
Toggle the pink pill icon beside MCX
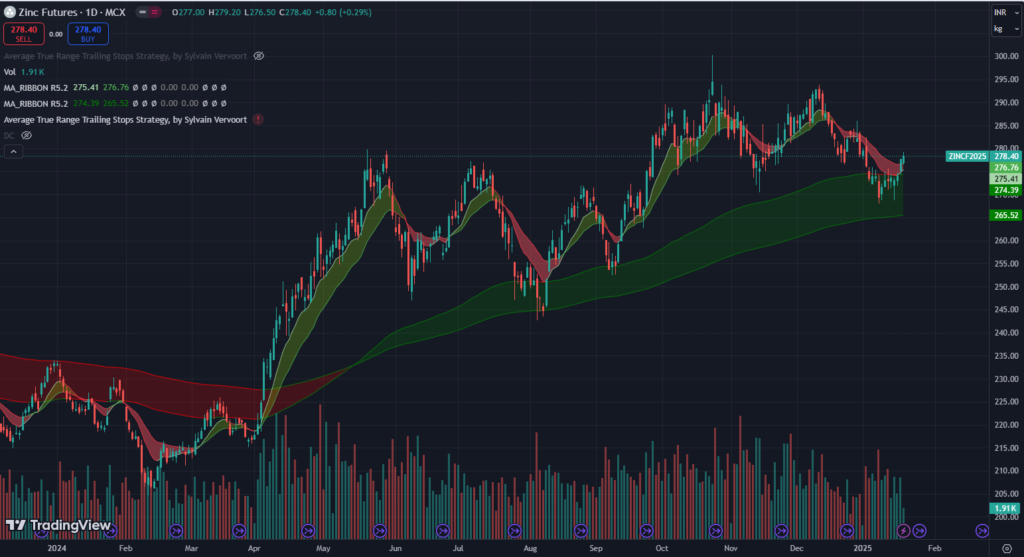pyautogui.click(x=155, y=12)
